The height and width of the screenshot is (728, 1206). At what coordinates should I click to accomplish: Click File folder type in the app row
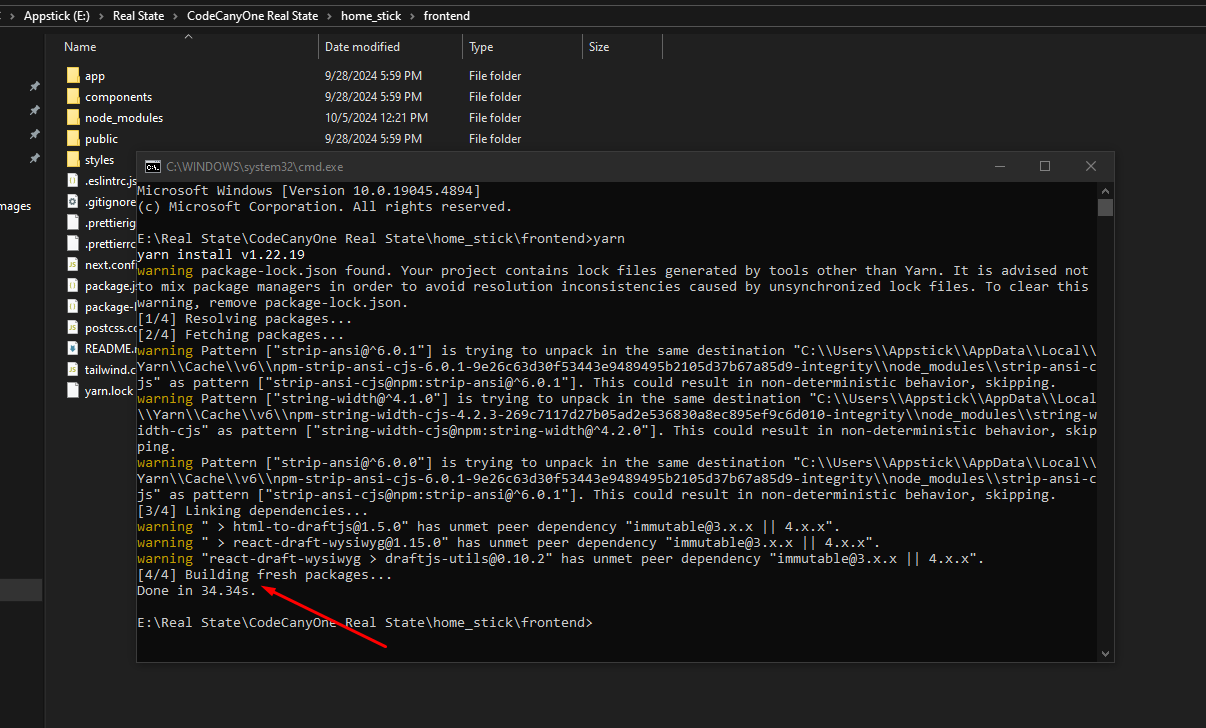point(495,76)
